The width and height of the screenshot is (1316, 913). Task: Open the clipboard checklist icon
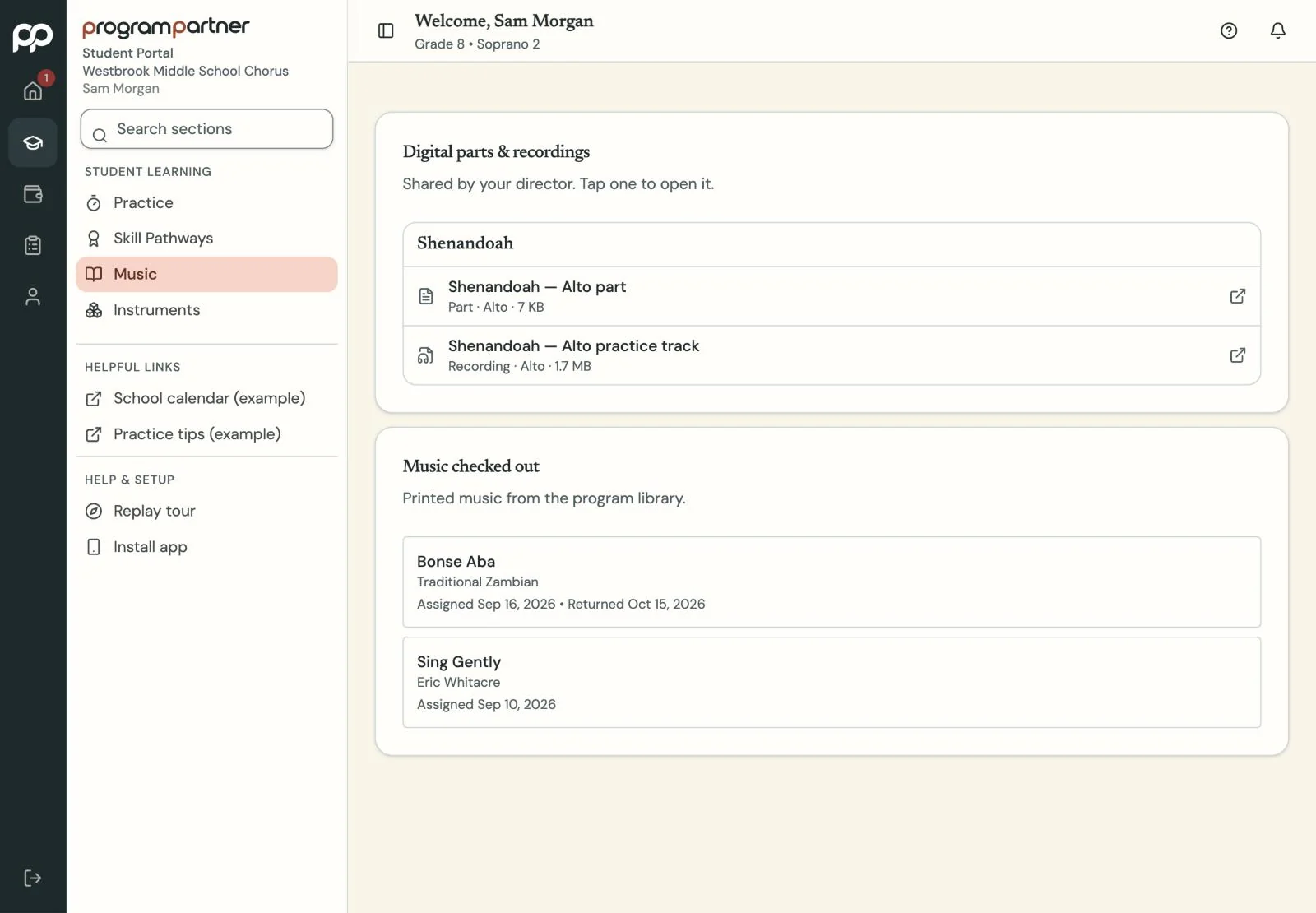[33, 245]
